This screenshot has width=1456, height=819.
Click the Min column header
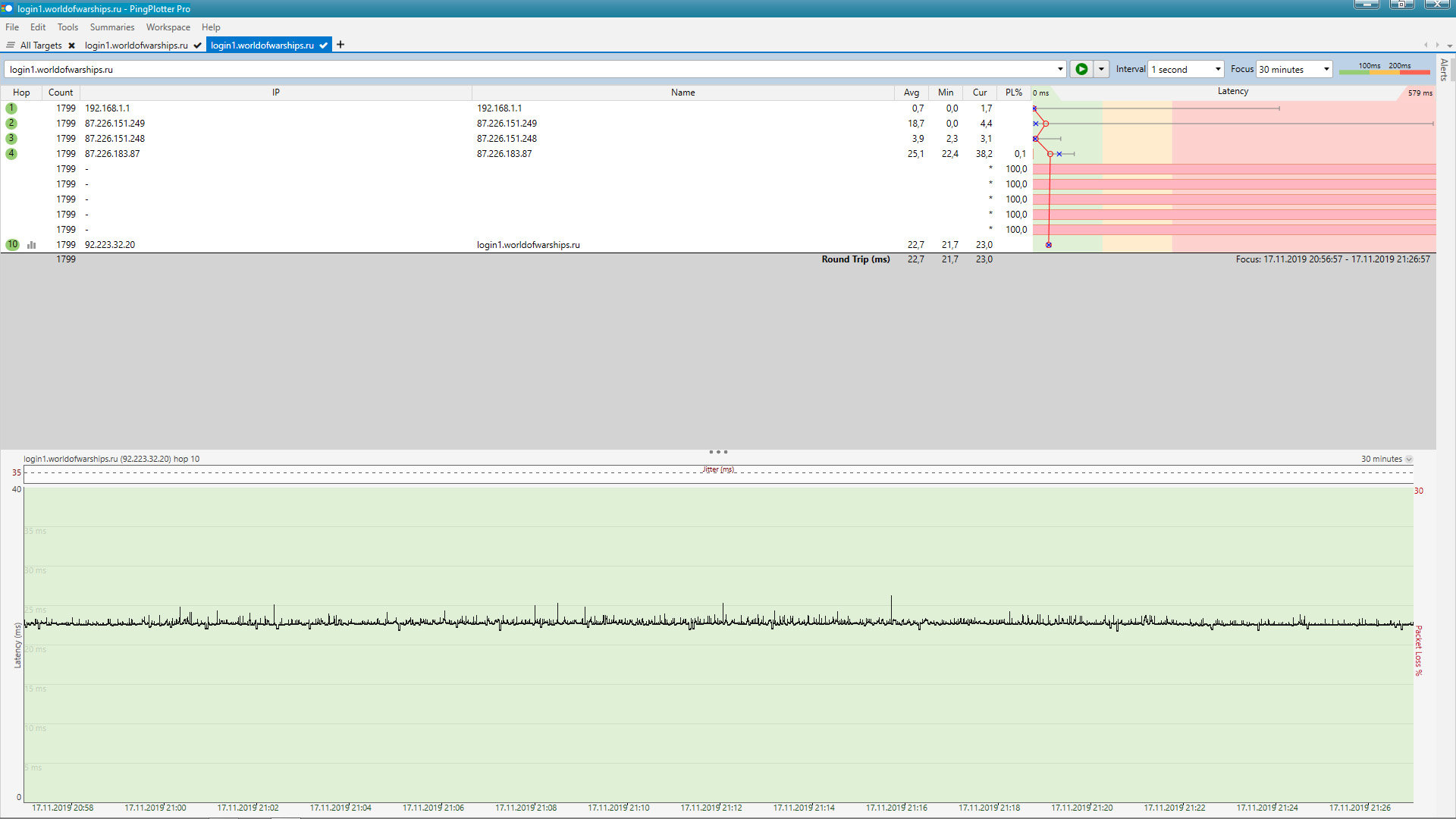point(946,93)
